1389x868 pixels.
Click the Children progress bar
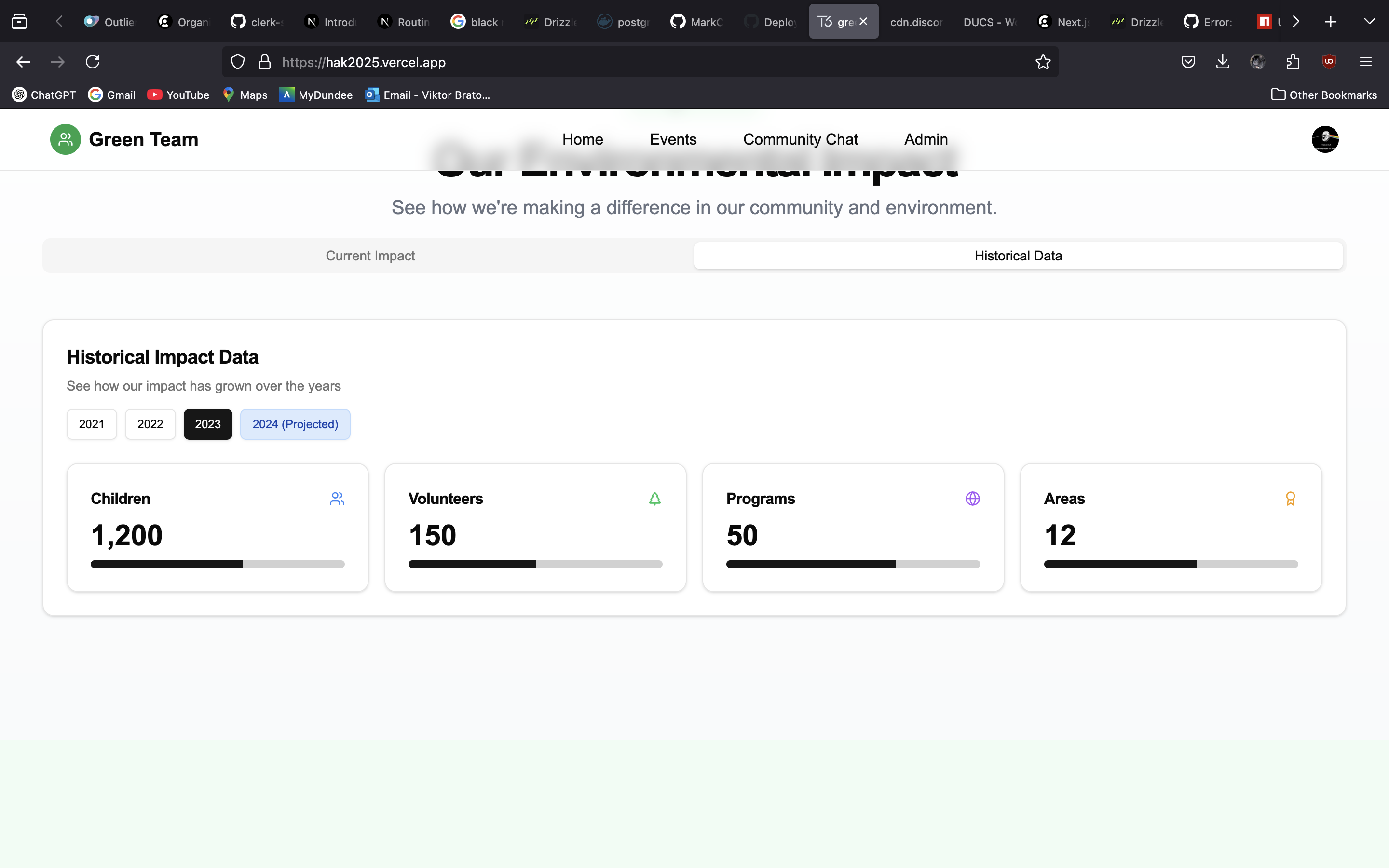click(x=218, y=564)
